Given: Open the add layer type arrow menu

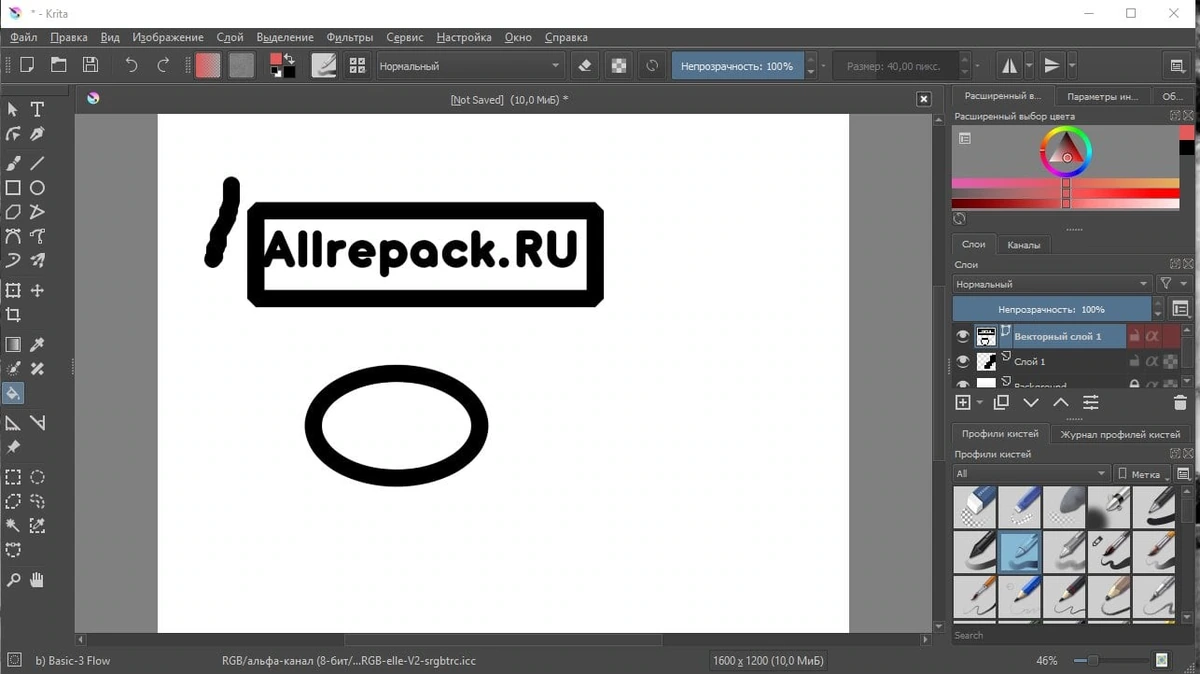Looking at the screenshot, I should pyautogui.click(x=979, y=403).
